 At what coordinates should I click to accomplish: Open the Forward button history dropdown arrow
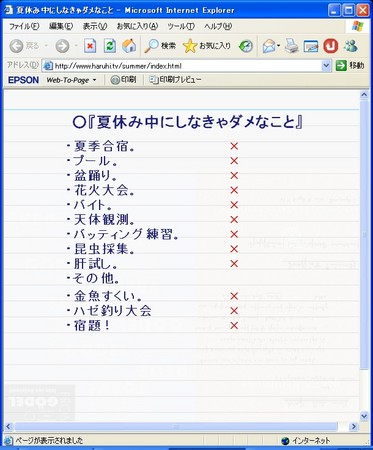tap(76, 46)
